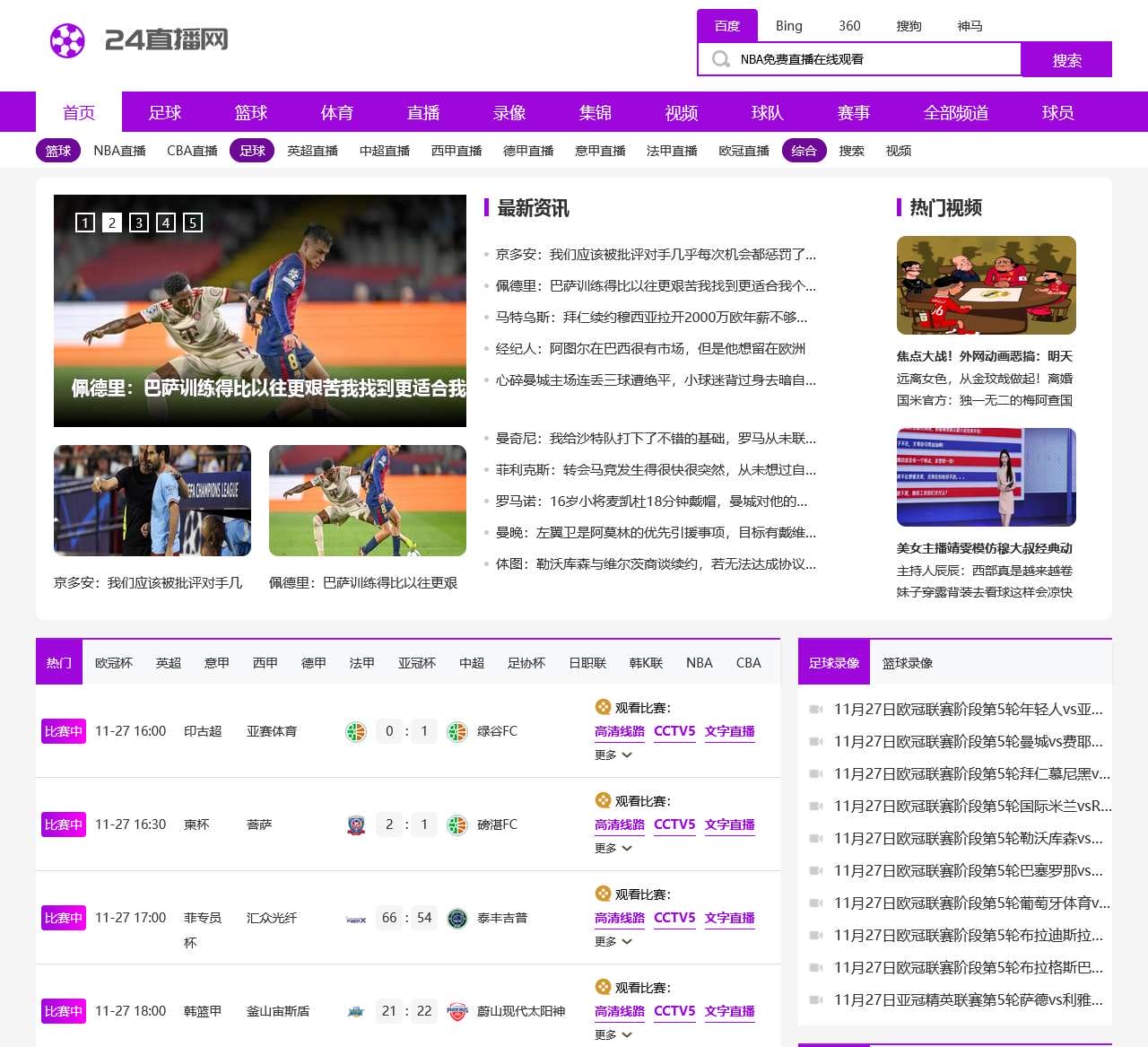Open 更多 streams for the 韩篮甲 match
1148x1047 pixels.
pyautogui.click(x=613, y=1034)
